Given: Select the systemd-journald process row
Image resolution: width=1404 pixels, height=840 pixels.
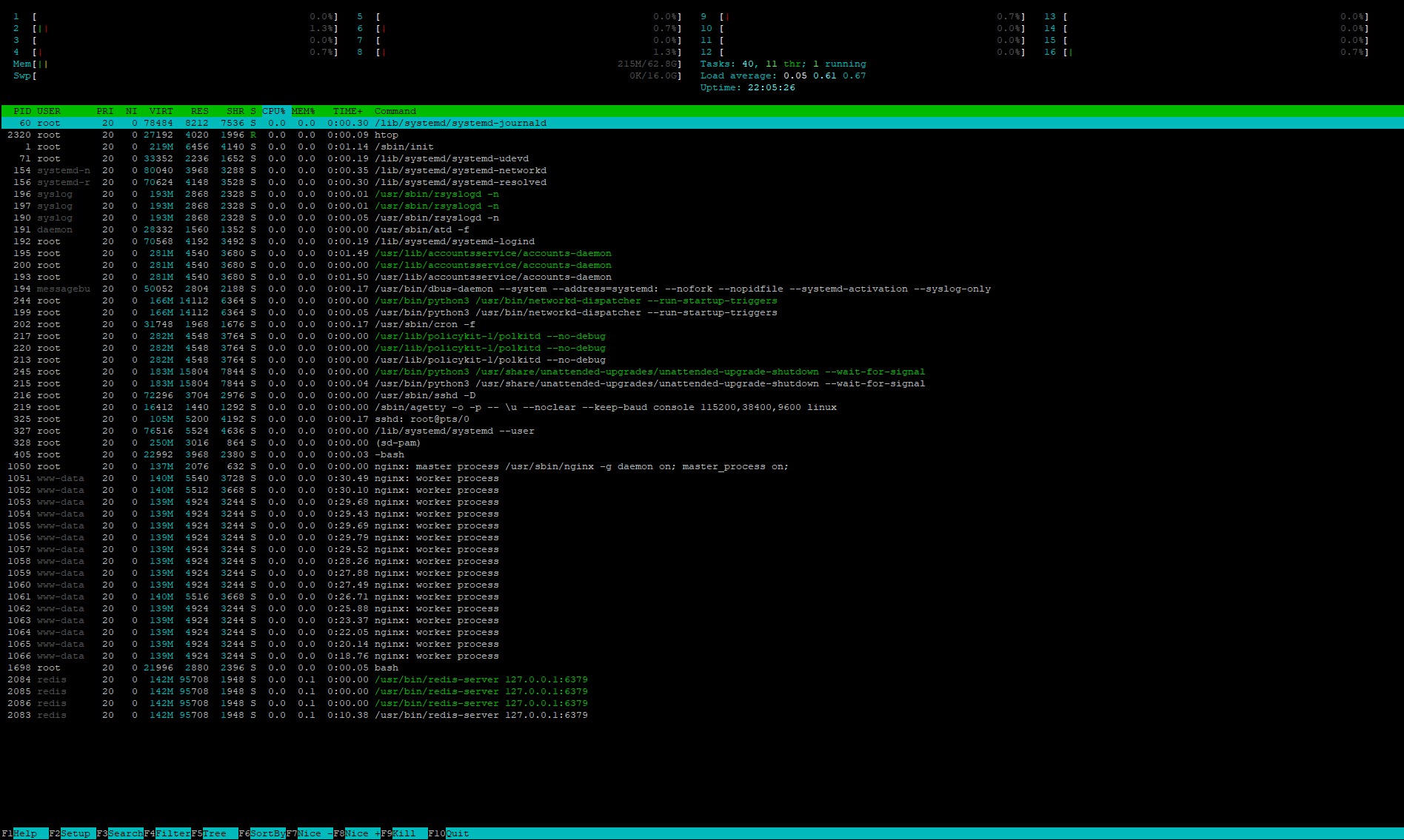Looking at the screenshot, I should point(702,123).
